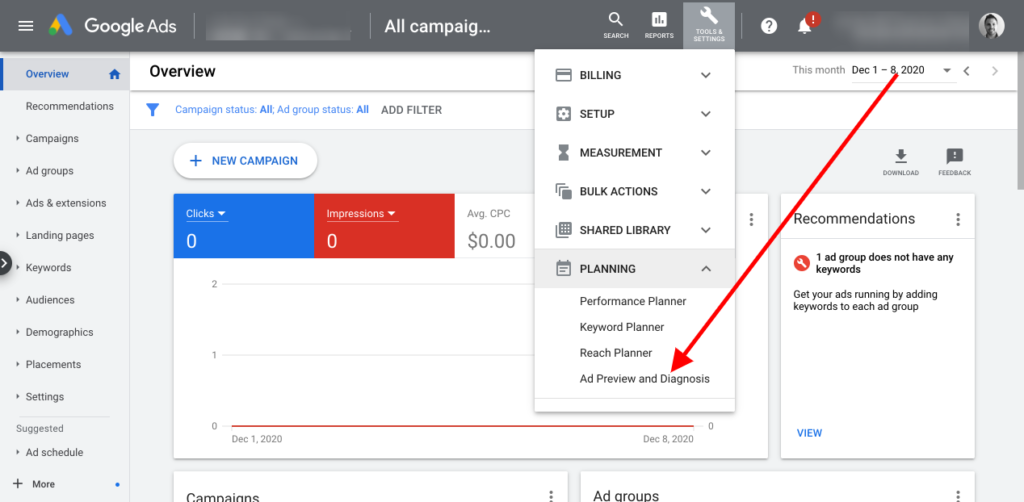This screenshot has height=502, width=1024.
Task: Click the filter funnel icon
Action: (152, 110)
